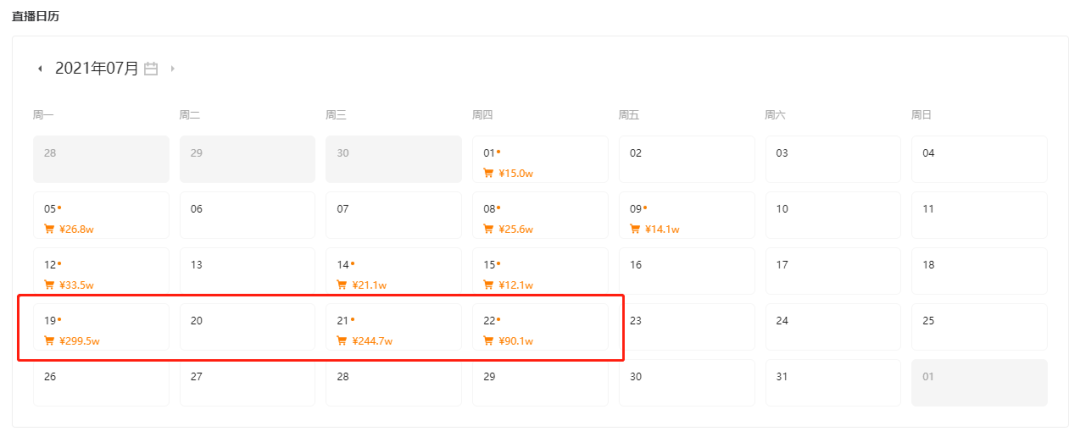Open the ¥90.1w sales on day 22
The image size is (1080, 437).
click(x=516, y=341)
